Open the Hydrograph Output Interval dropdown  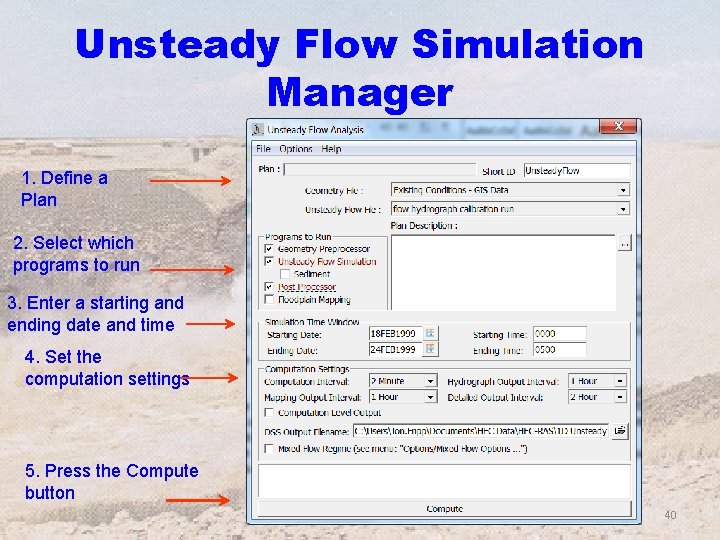pos(620,381)
